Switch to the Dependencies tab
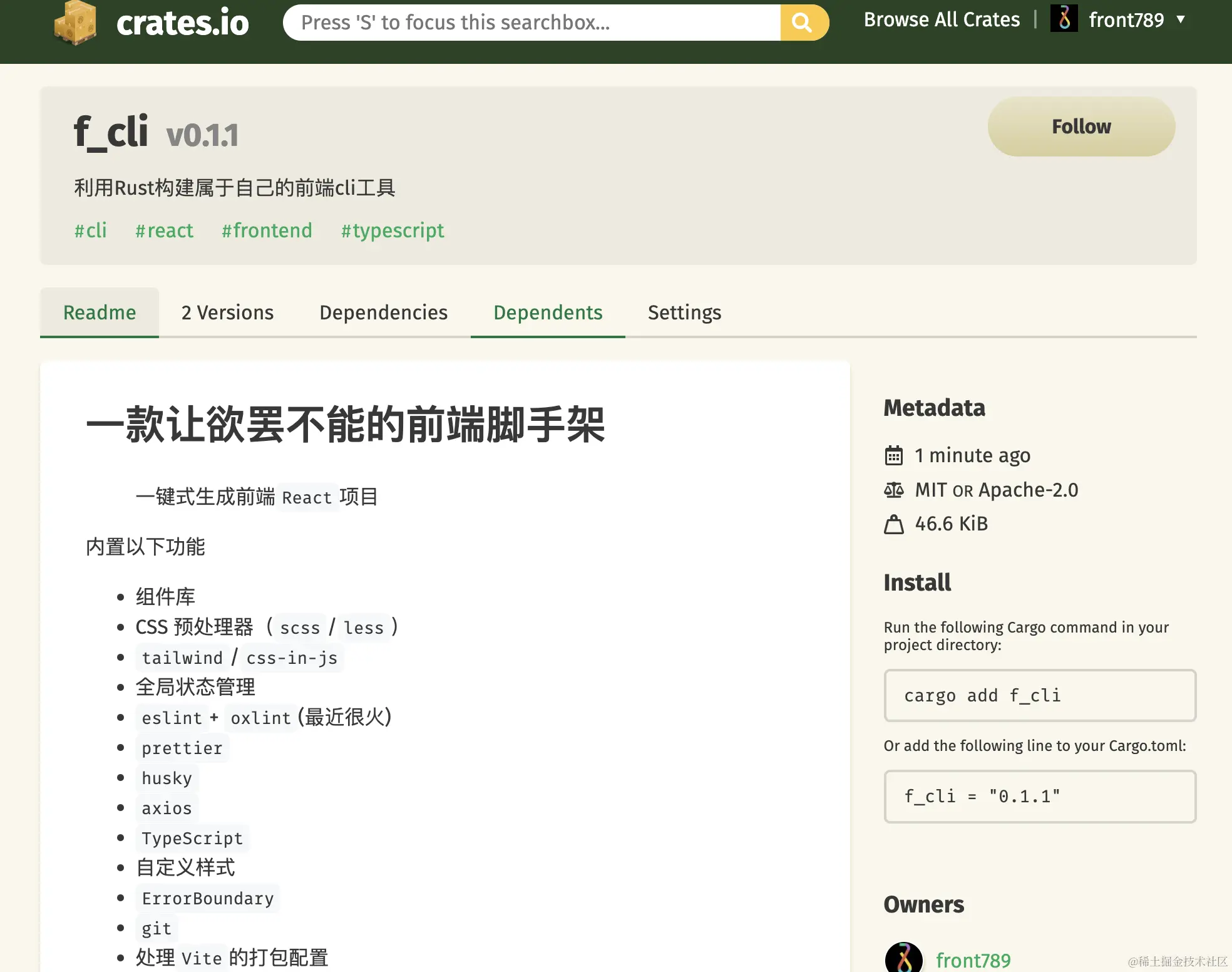This screenshot has width=1232, height=972. click(x=383, y=313)
